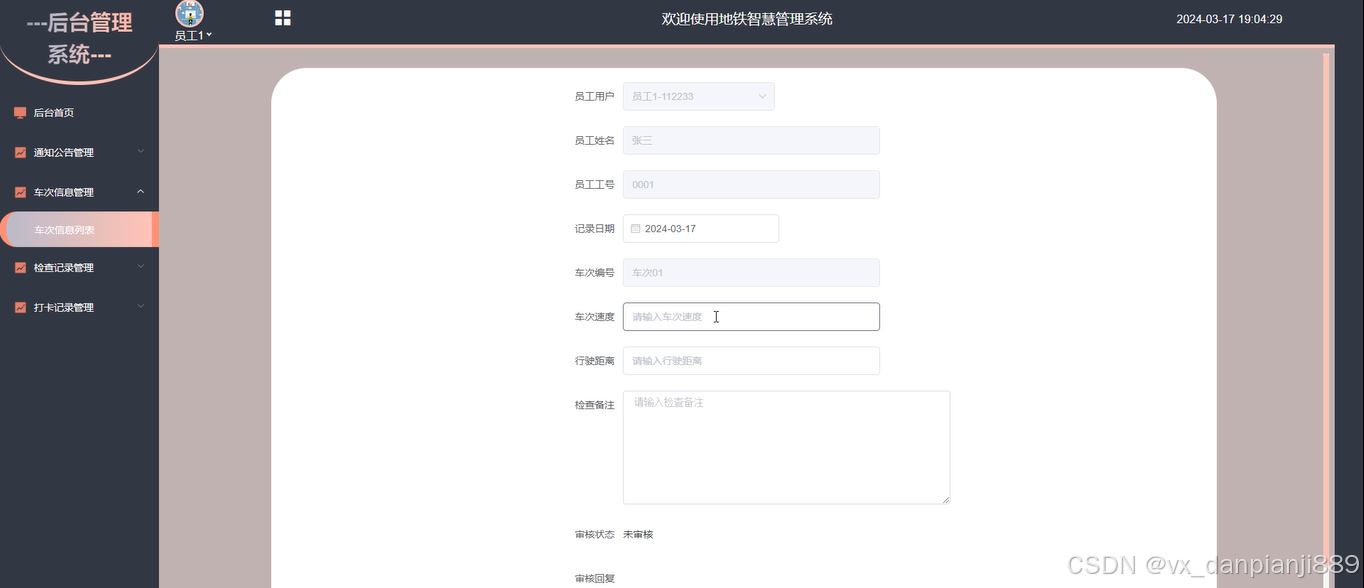
Task: Click the 车次信息管理 chart icon
Action: point(20,192)
